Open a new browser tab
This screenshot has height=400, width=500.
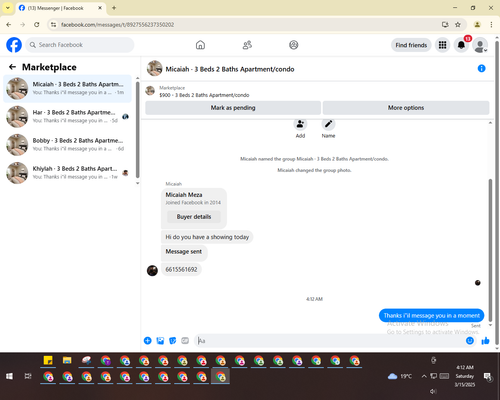coord(114,8)
